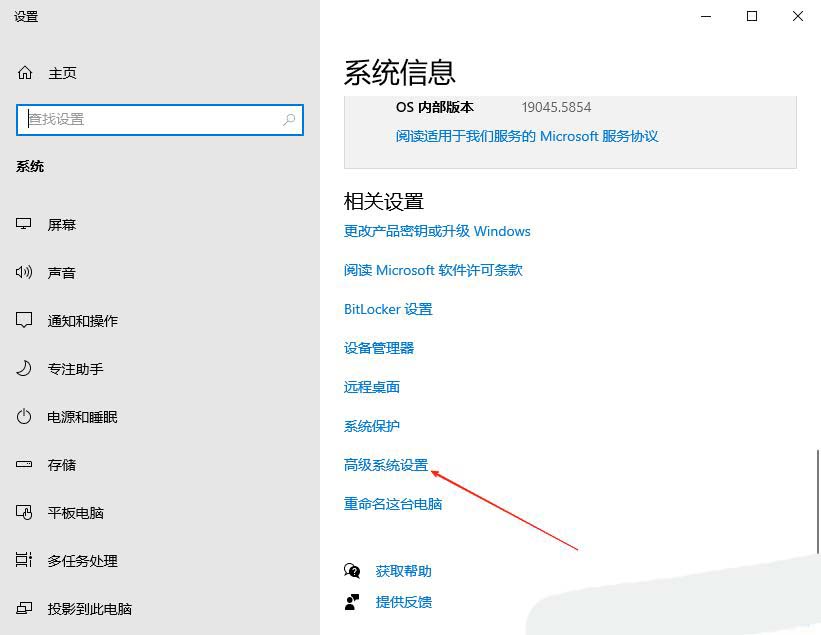This screenshot has height=635, width=821.
Task: Open the 存储 settings page
Action: click(x=61, y=465)
